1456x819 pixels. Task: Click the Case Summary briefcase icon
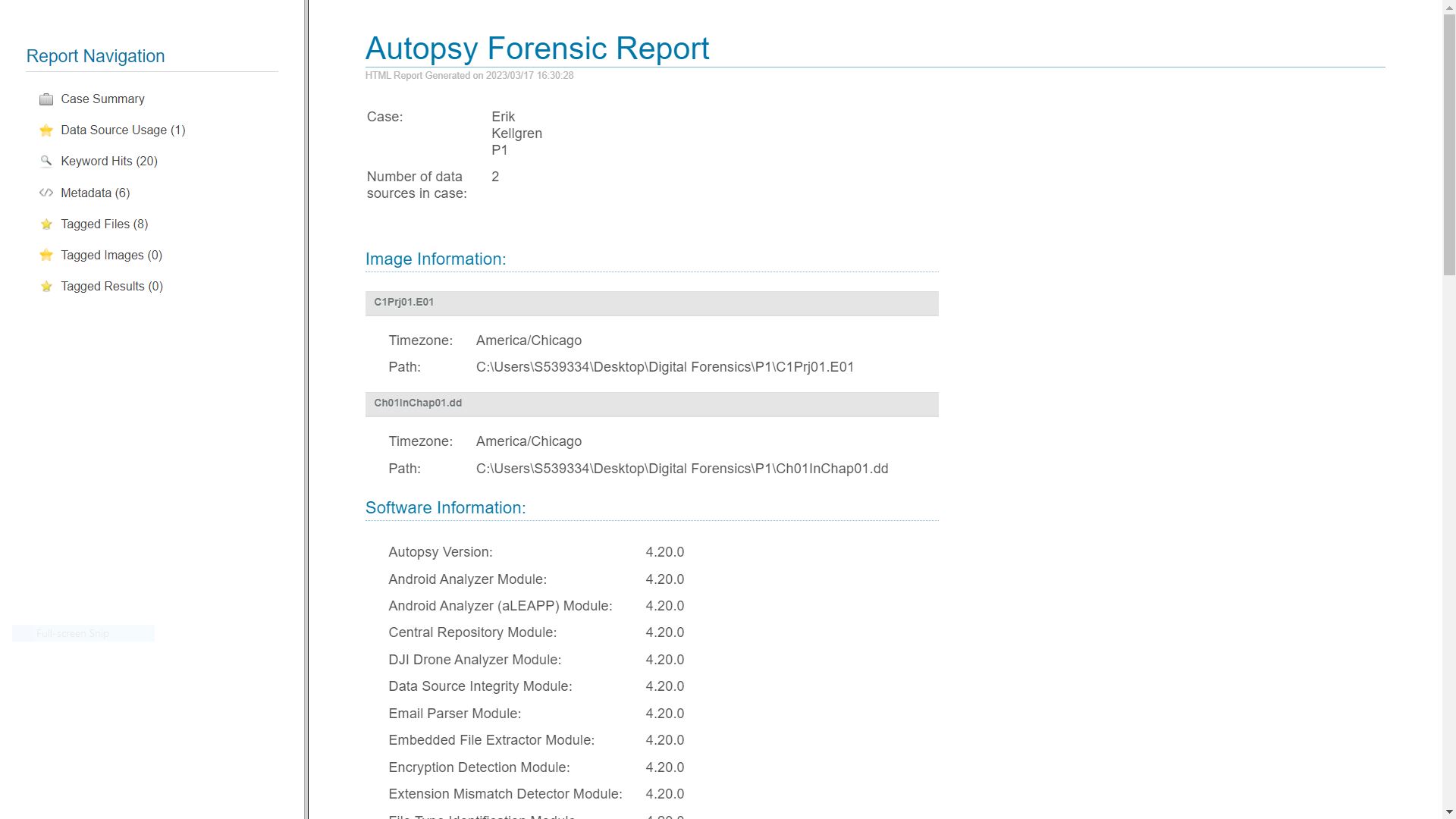pos(45,99)
